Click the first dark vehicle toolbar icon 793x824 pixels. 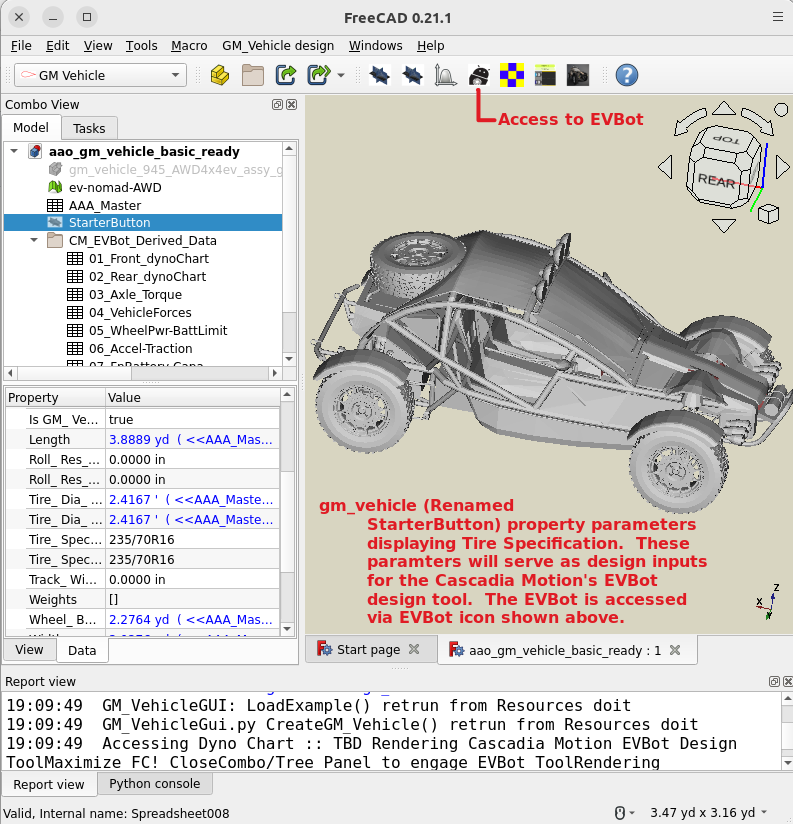(x=380, y=75)
